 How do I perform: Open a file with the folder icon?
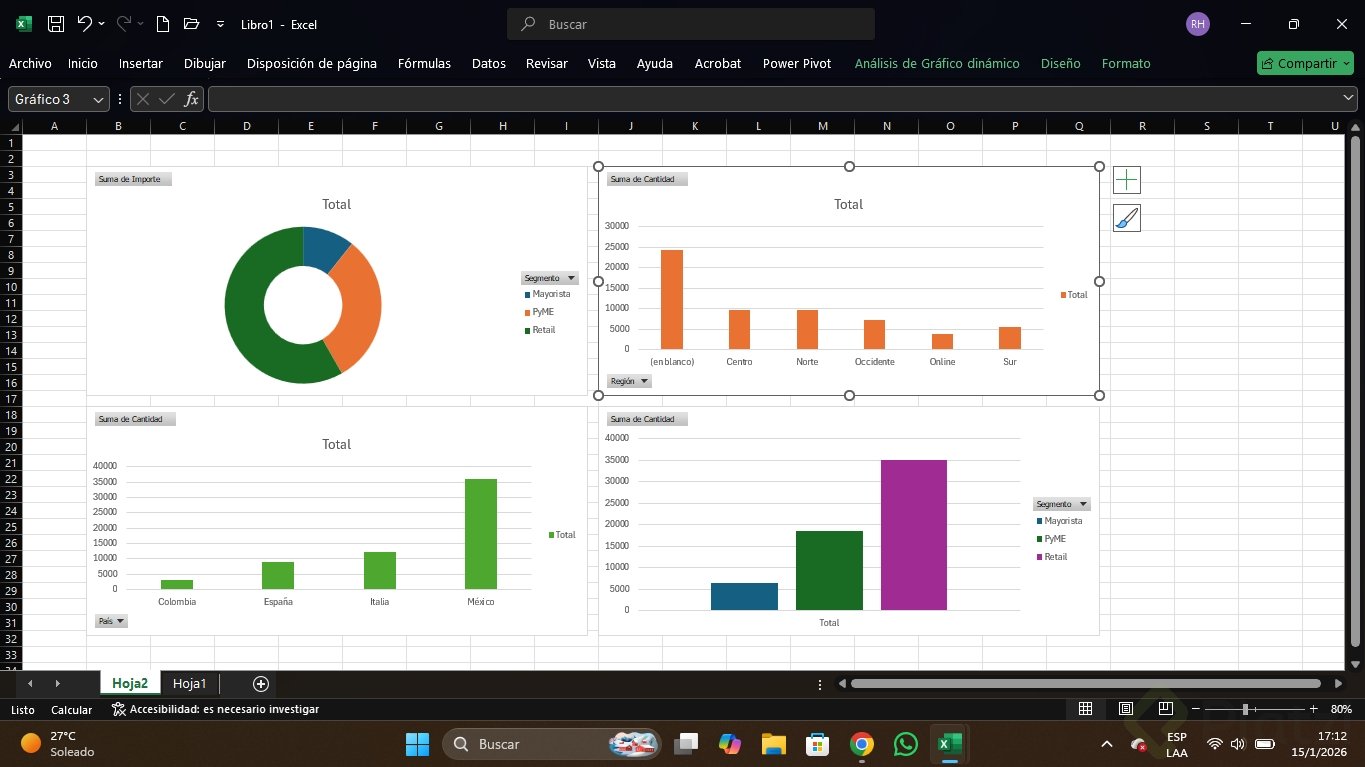click(x=192, y=24)
